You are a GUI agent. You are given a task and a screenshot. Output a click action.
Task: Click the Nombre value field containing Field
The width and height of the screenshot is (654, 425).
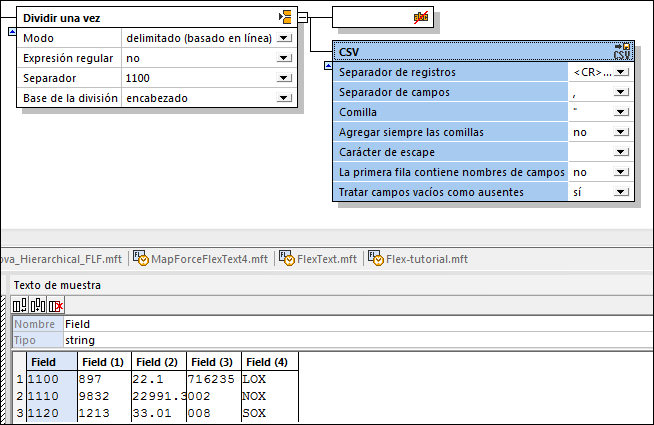click(x=358, y=324)
